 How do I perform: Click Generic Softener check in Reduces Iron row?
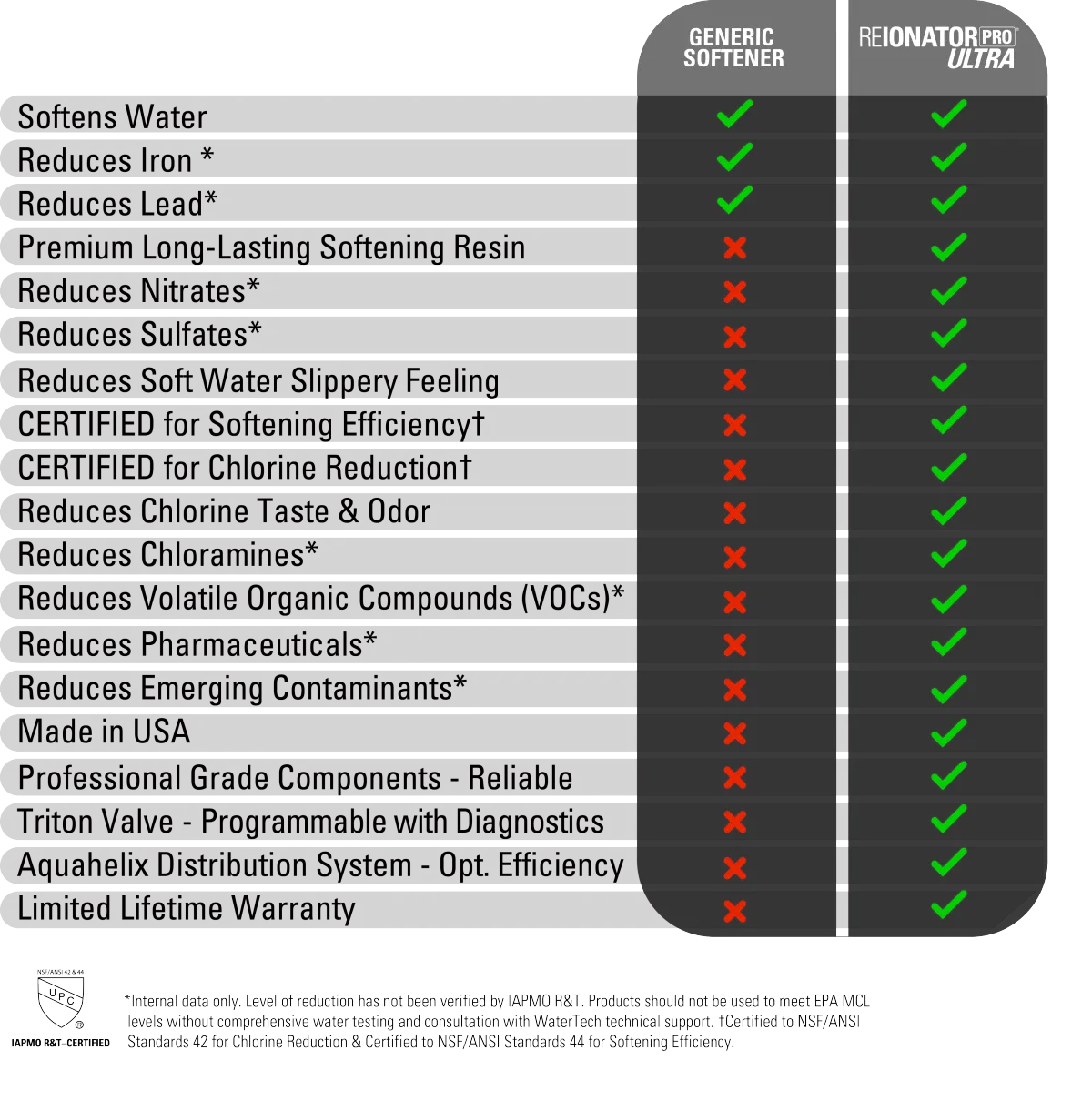tap(734, 157)
